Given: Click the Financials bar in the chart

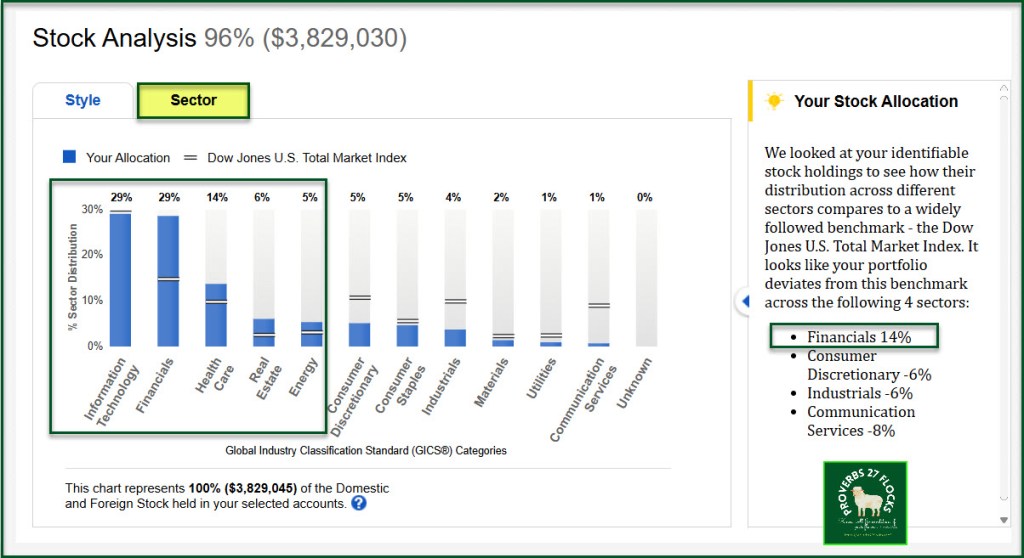Looking at the screenshot, I should [x=168, y=282].
